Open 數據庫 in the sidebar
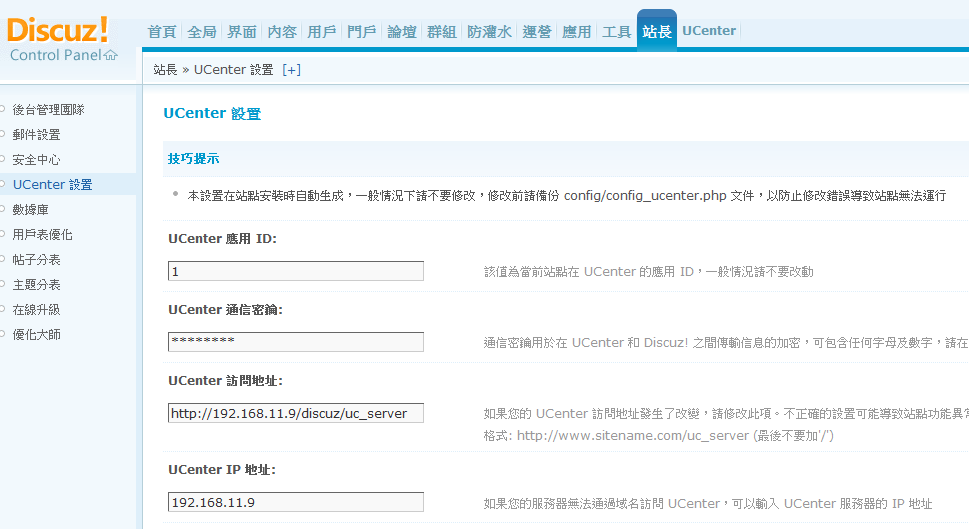The width and height of the screenshot is (969, 529). 30,209
